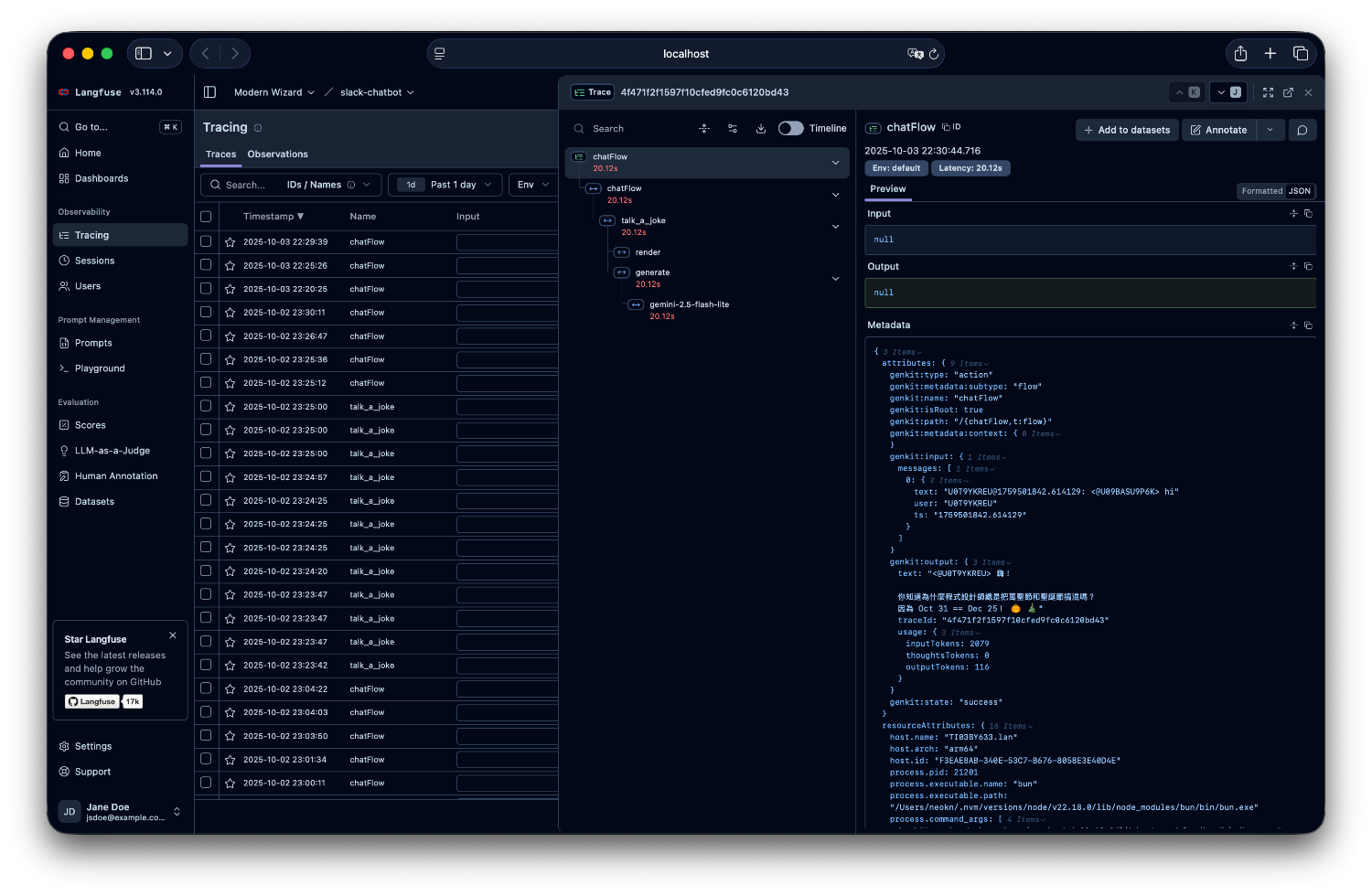Open the Past 1 day time range dropdown

pyautogui.click(x=454, y=185)
